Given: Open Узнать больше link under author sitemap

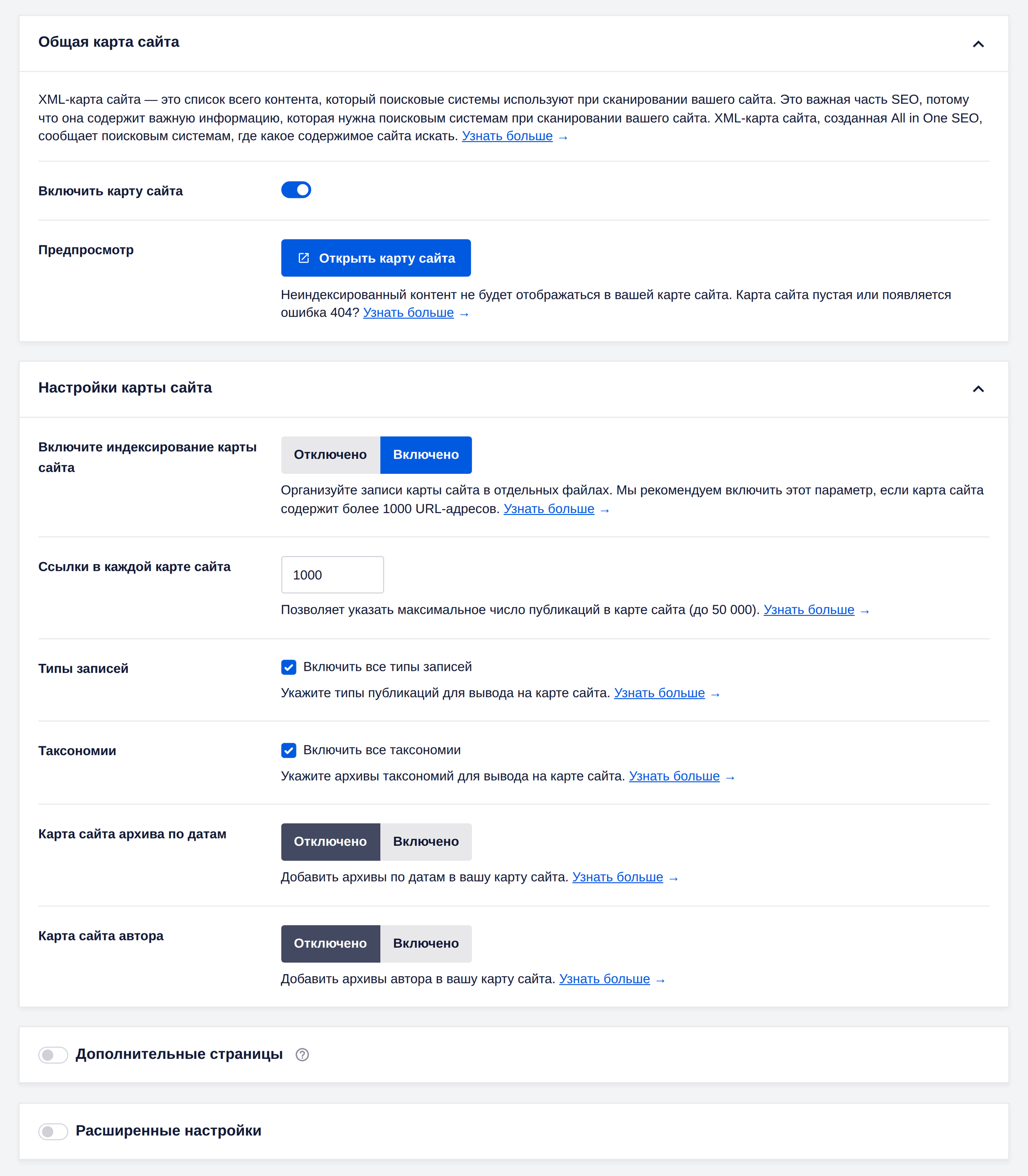Looking at the screenshot, I should (x=605, y=979).
